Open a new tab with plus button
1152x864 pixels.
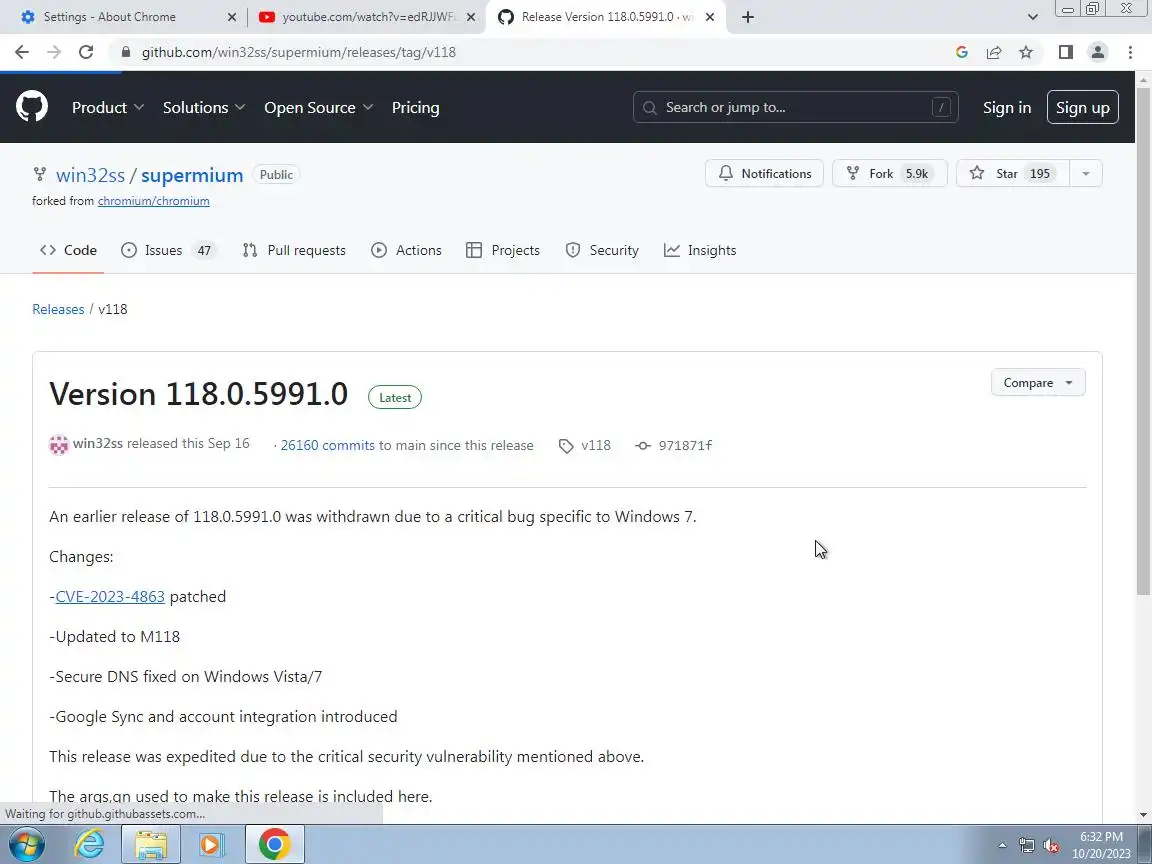(x=748, y=17)
